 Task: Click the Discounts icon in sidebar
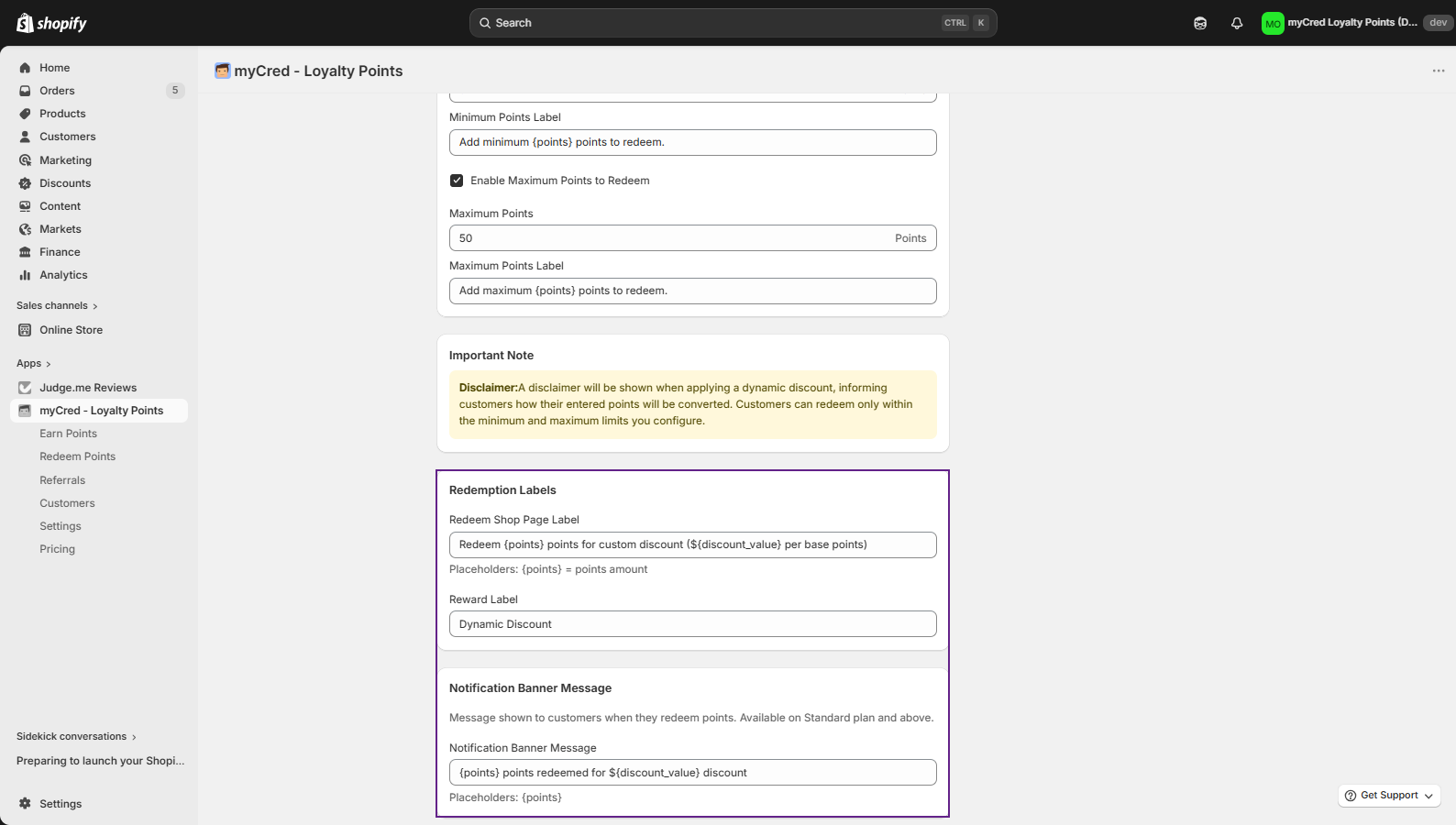tap(25, 183)
